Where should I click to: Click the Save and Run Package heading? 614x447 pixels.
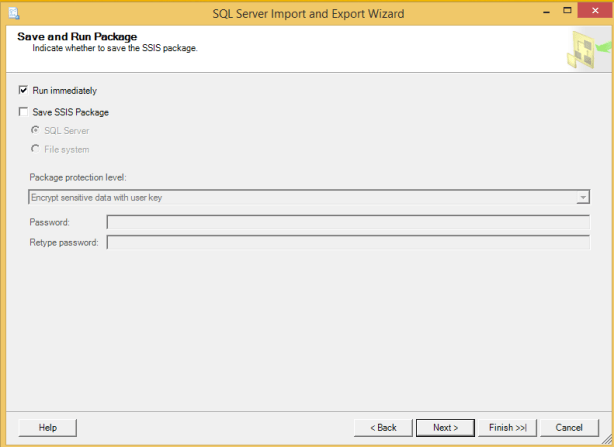[x=77, y=37]
